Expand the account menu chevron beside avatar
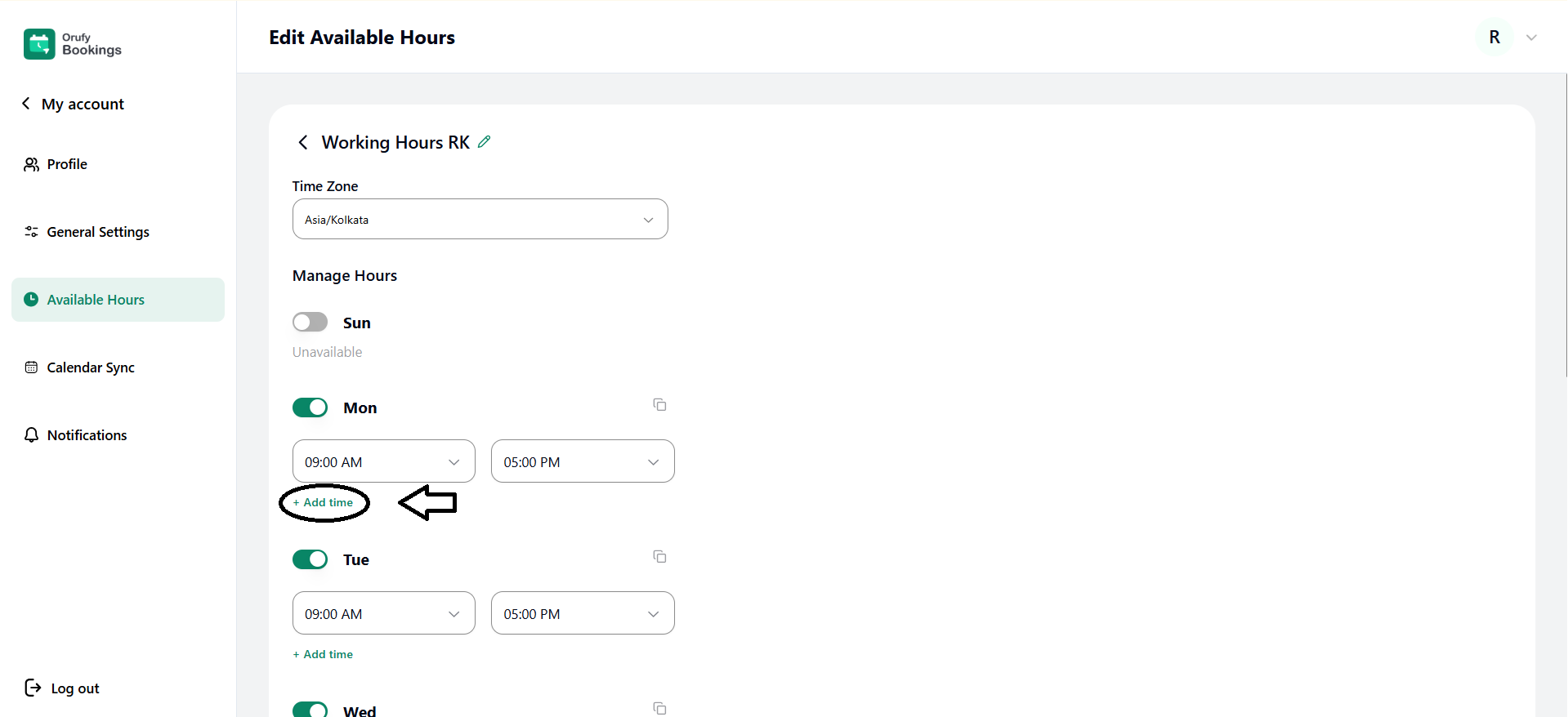This screenshot has width=1568, height=717. (x=1531, y=38)
